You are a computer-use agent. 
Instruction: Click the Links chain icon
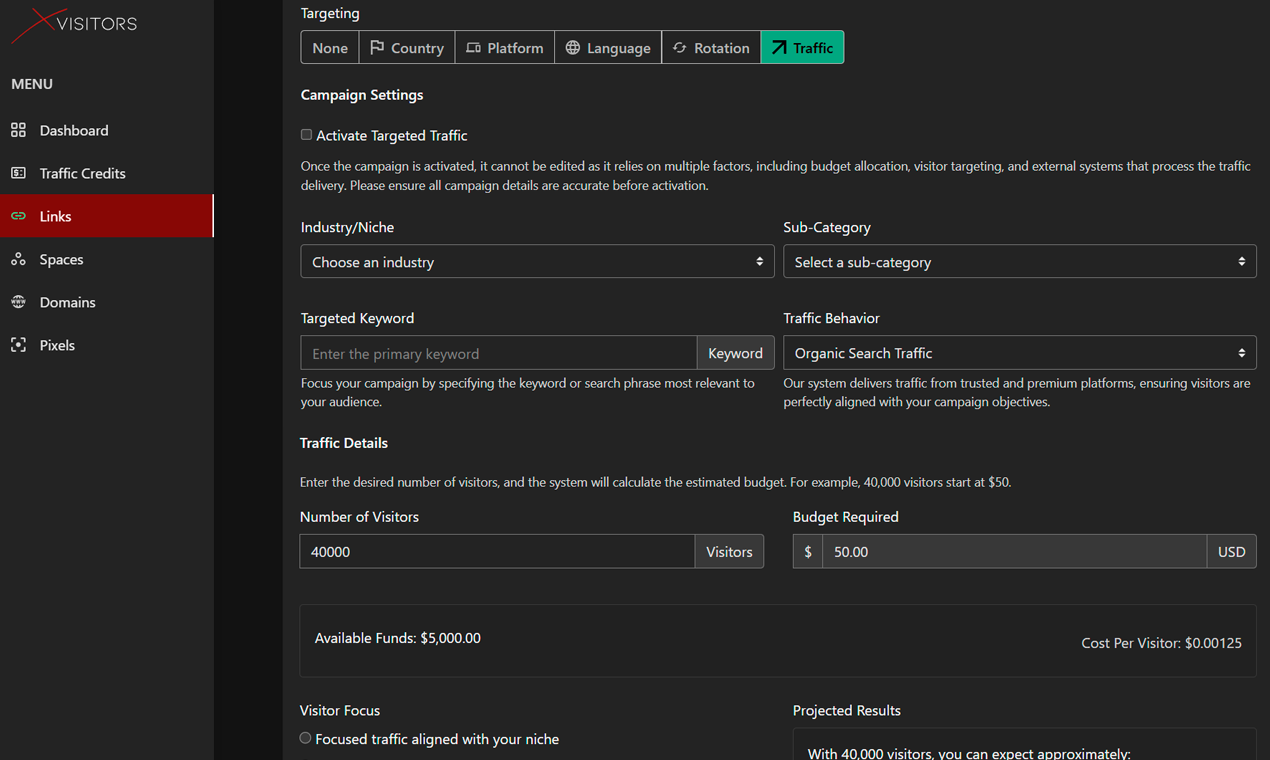18,216
